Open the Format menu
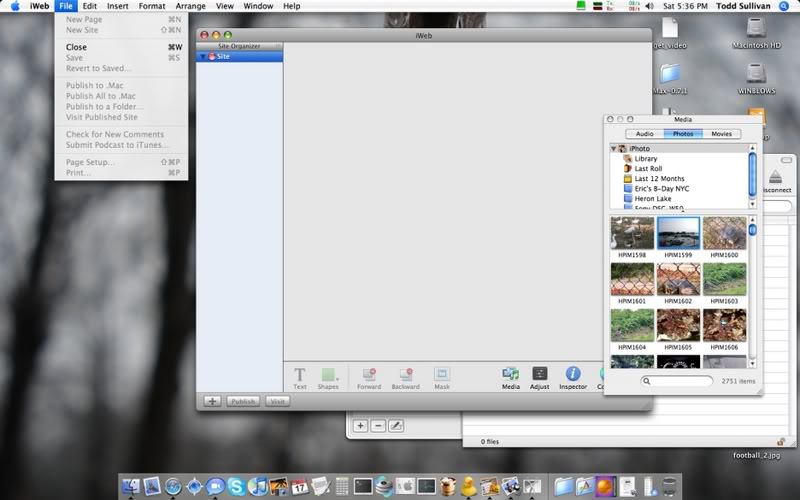Image resolution: width=800 pixels, height=500 pixels. pos(152,6)
